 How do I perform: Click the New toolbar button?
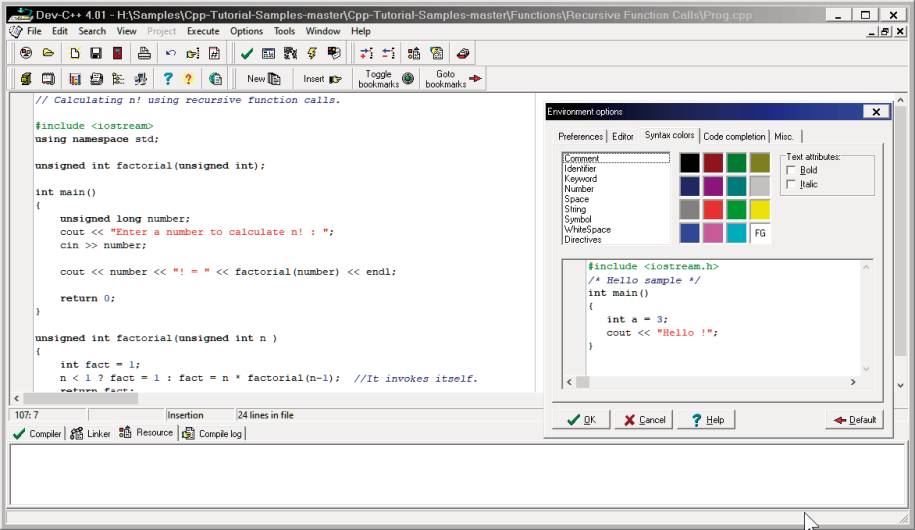coord(263,79)
